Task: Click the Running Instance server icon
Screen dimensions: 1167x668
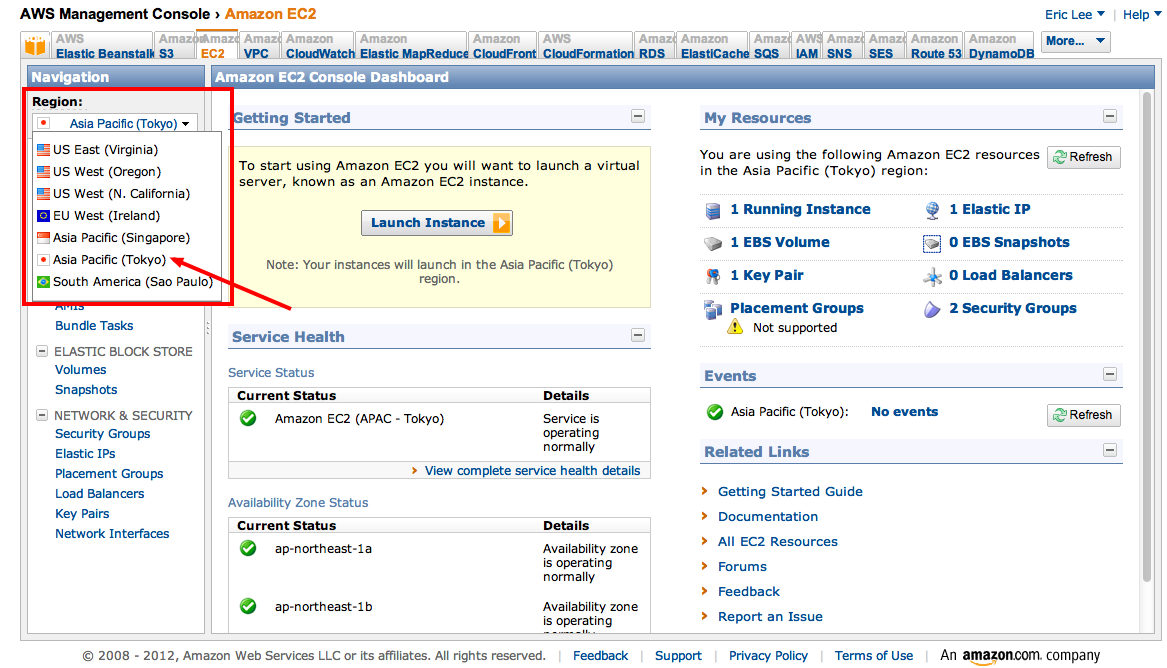Action: 712,211
